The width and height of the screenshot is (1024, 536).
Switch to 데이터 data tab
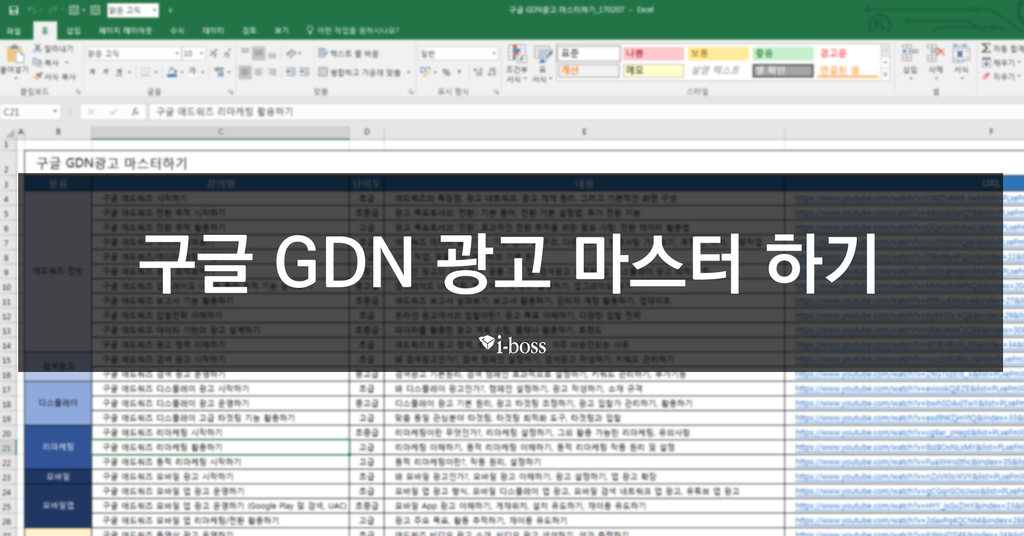pos(213,31)
